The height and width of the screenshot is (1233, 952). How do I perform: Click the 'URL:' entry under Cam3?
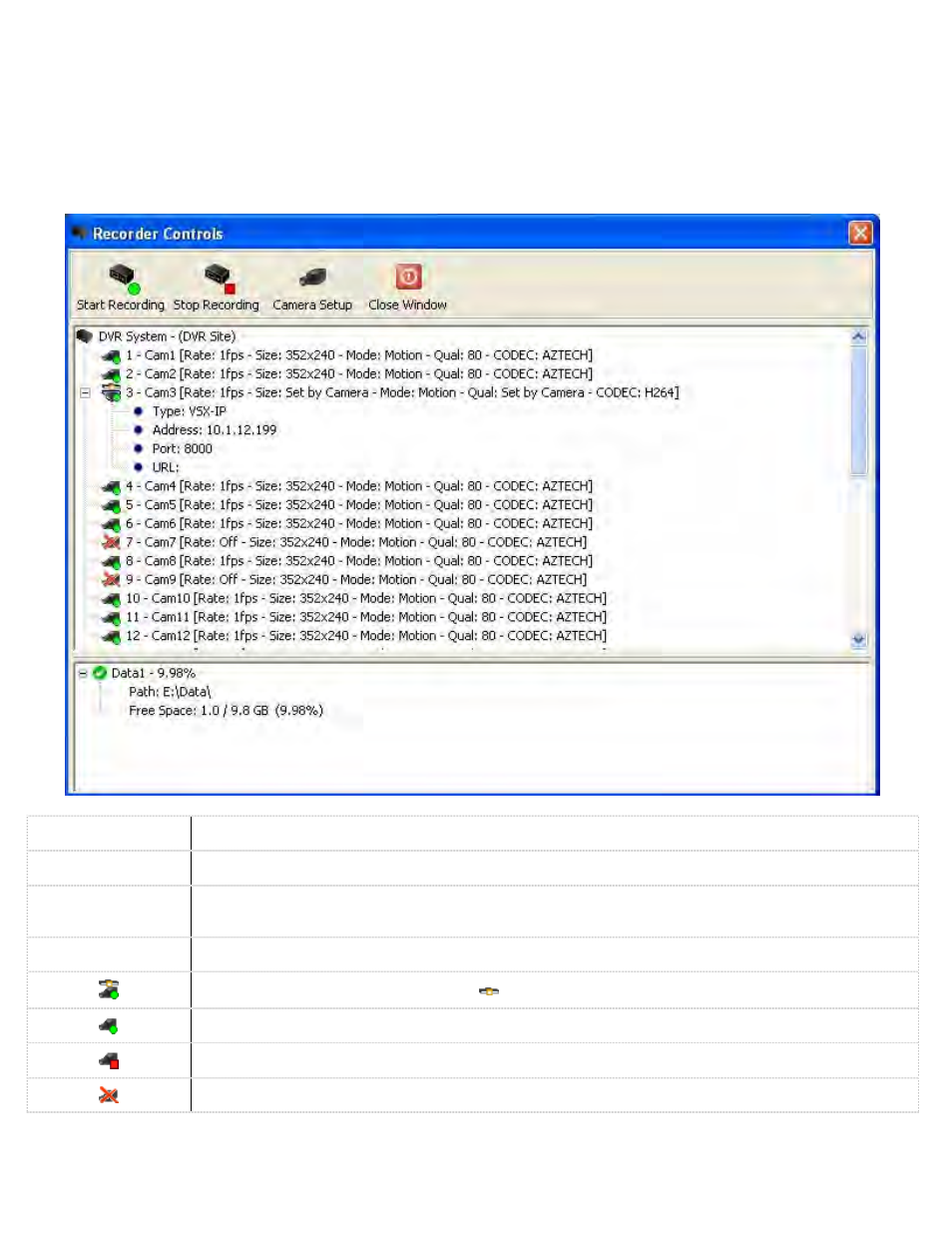click(x=166, y=468)
